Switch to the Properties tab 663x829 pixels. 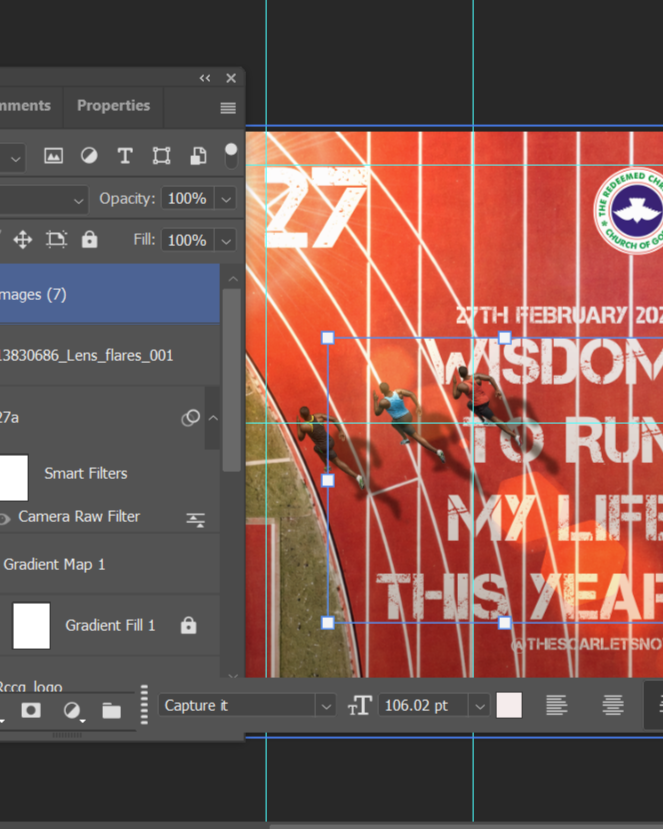[x=113, y=106]
